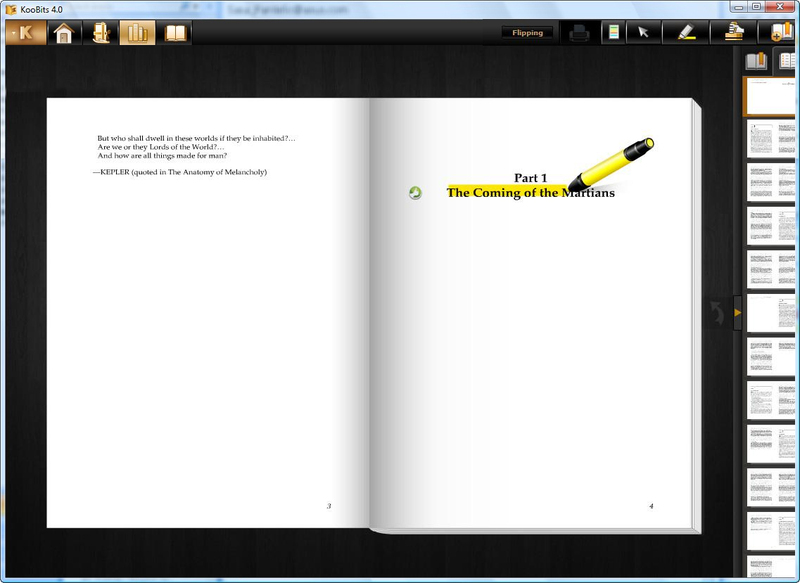Open the ninth page thumbnail

771,444
